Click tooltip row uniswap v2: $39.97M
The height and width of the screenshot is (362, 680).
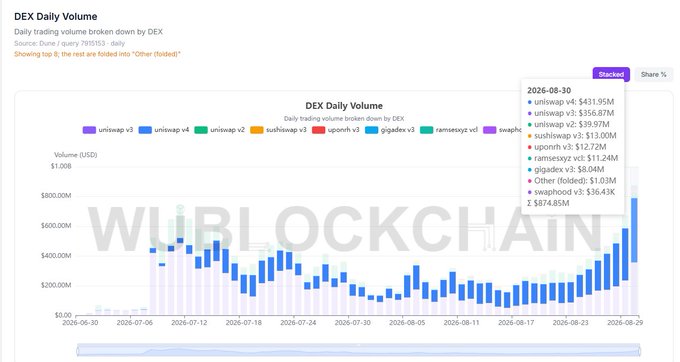568,124
